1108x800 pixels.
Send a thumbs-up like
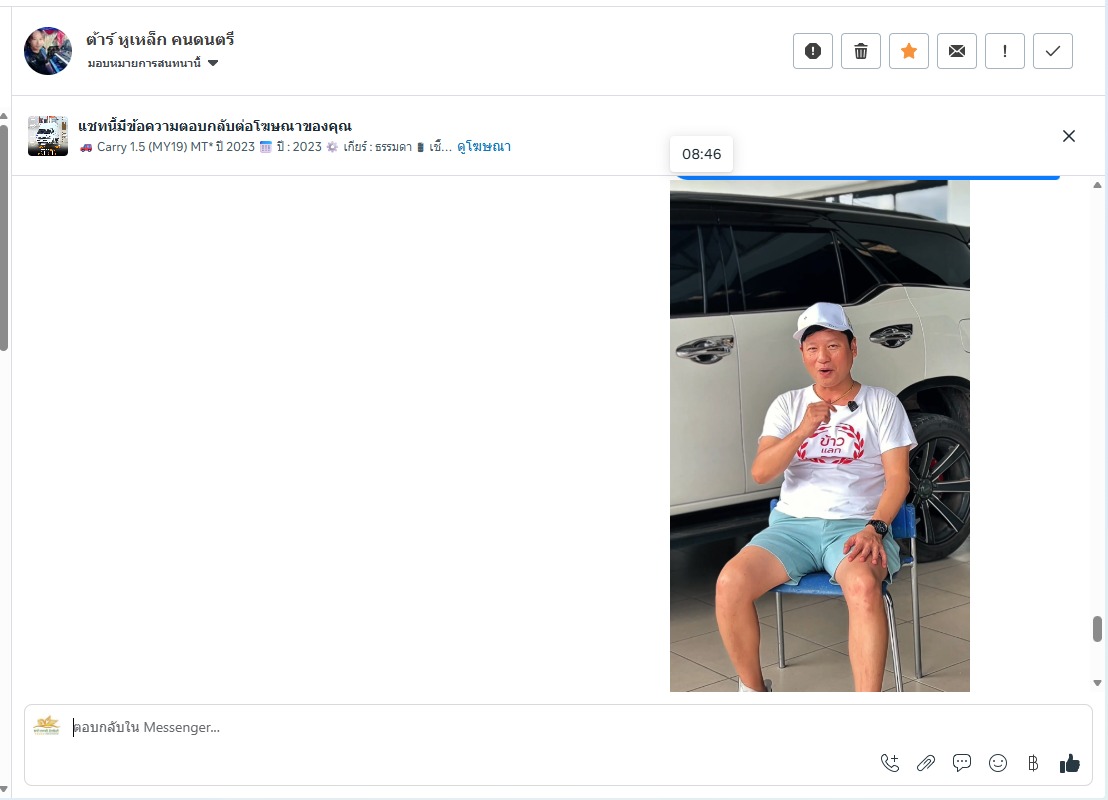point(1069,763)
